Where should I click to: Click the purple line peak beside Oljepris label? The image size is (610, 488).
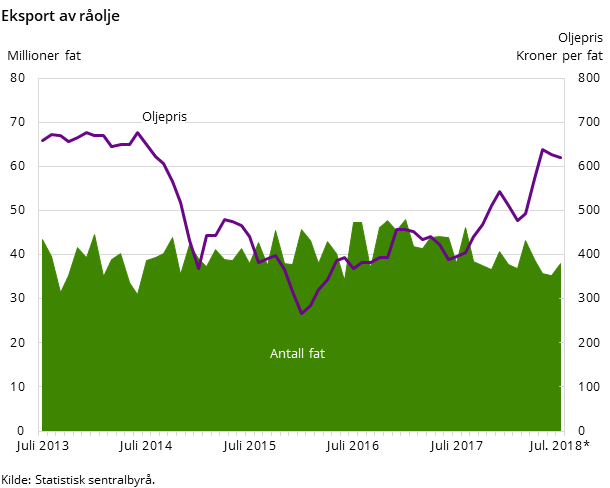tap(138, 132)
